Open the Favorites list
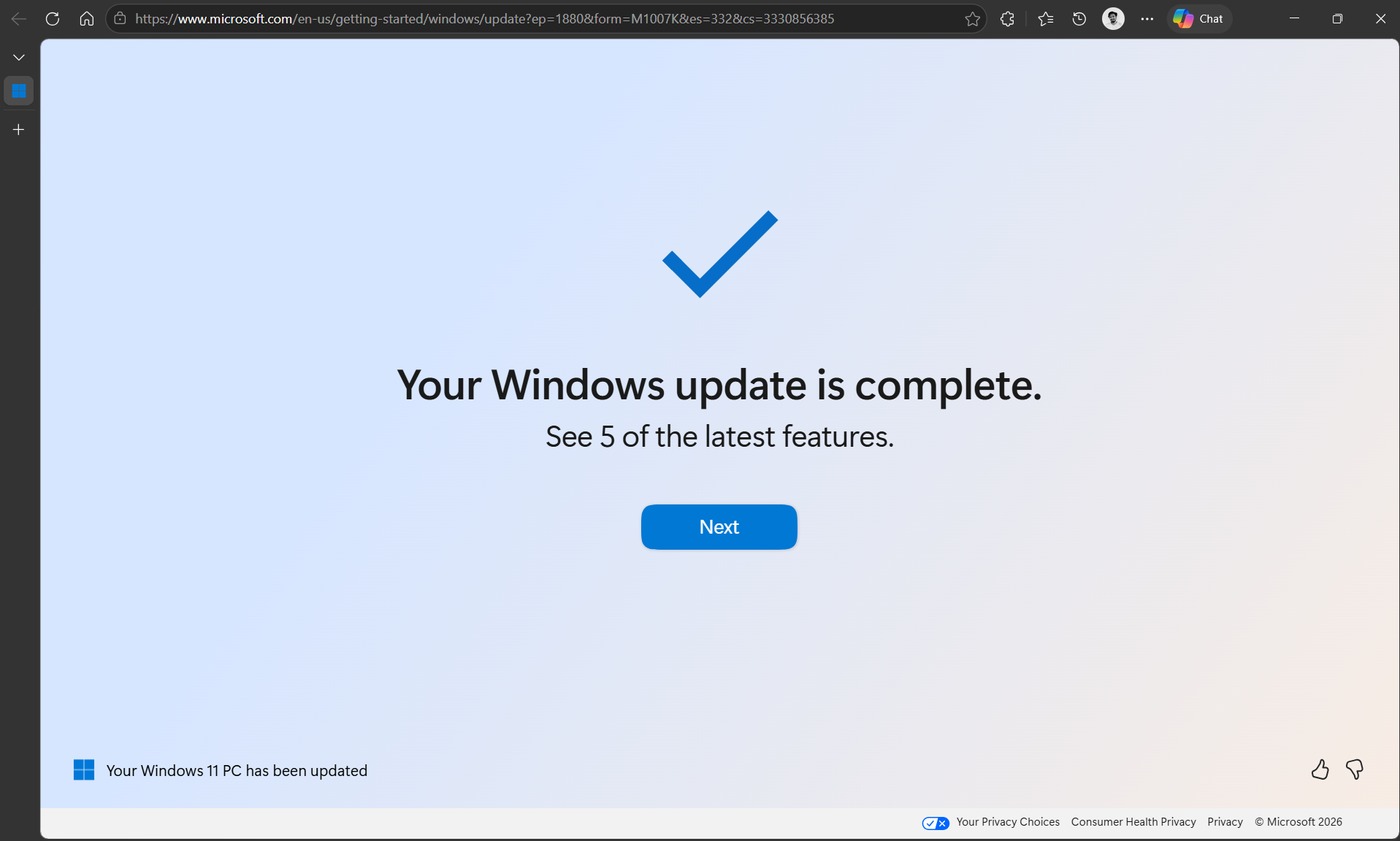The image size is (1400, 841). coord(1044,18)
